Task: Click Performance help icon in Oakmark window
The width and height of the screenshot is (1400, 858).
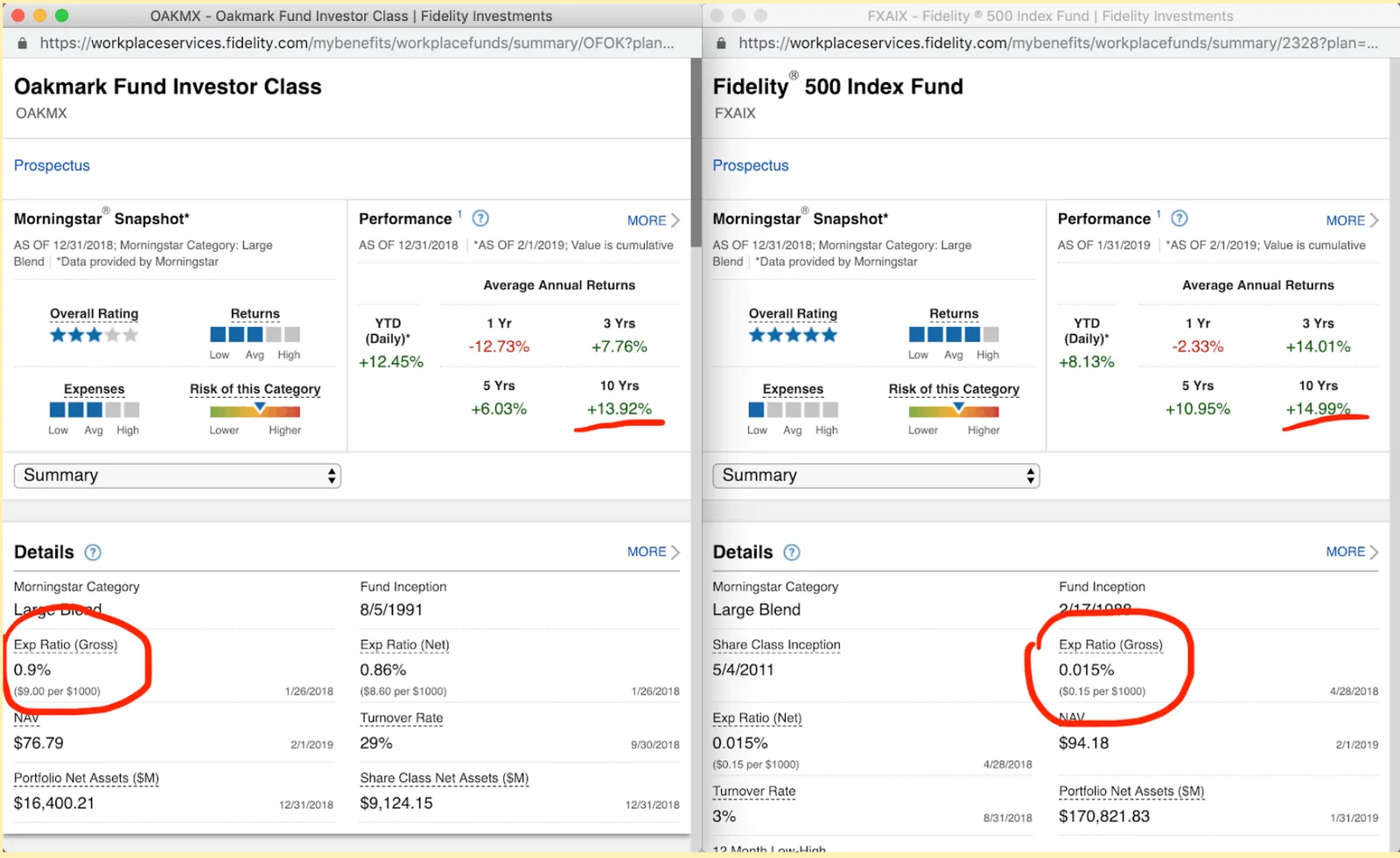Action: coord(480,219)
